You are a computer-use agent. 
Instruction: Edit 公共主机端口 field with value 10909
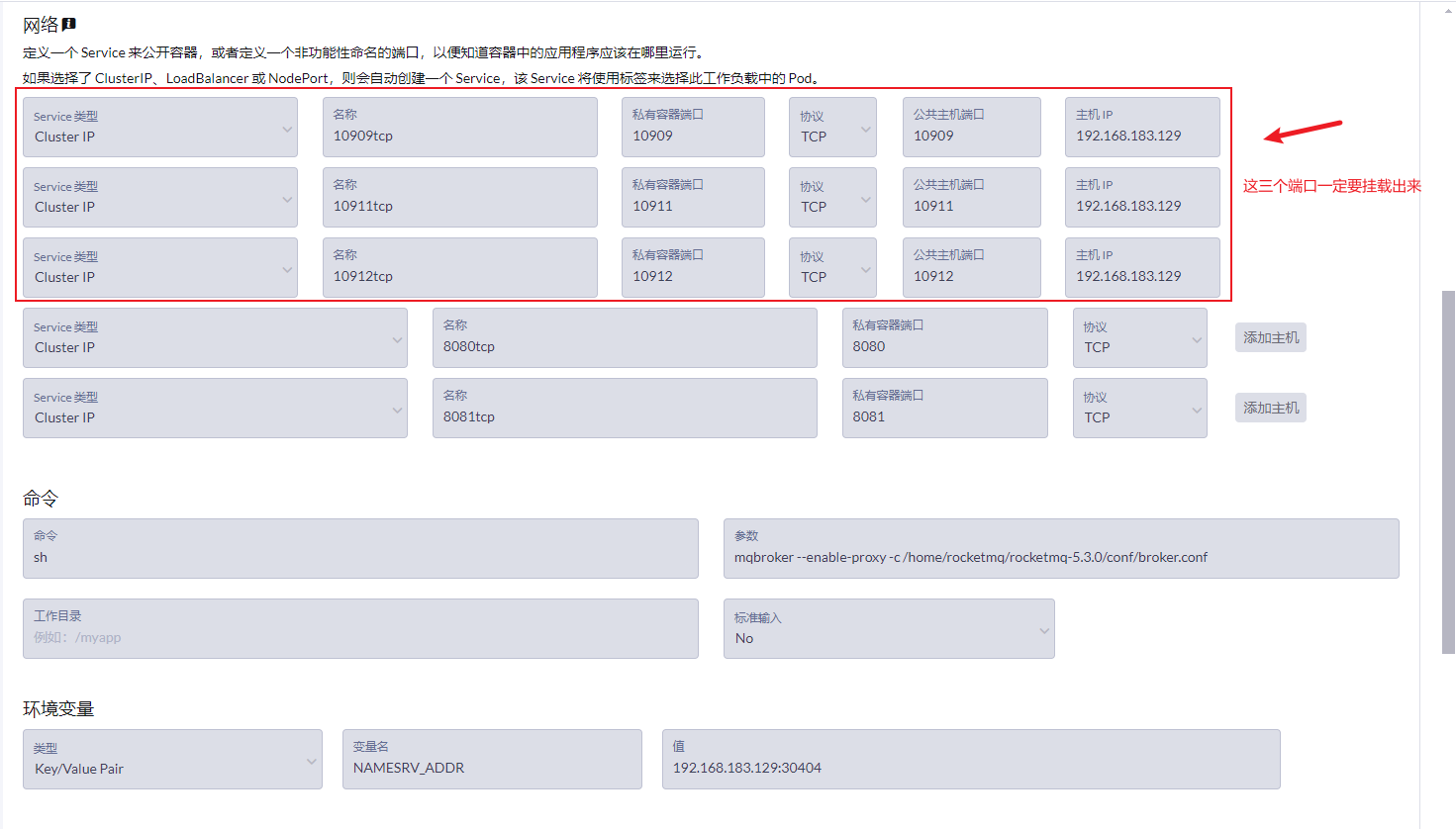point(972,127)
